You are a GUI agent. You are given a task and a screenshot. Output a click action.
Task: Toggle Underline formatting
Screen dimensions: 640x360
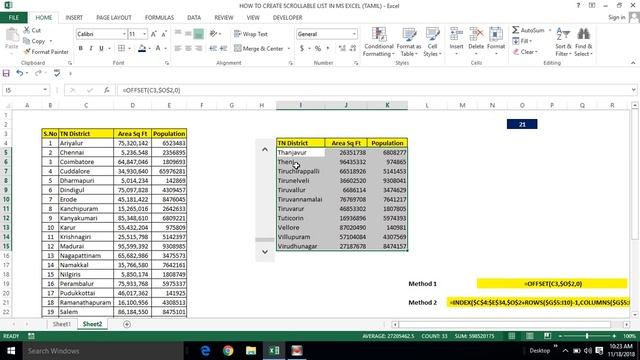coord(101,48)
